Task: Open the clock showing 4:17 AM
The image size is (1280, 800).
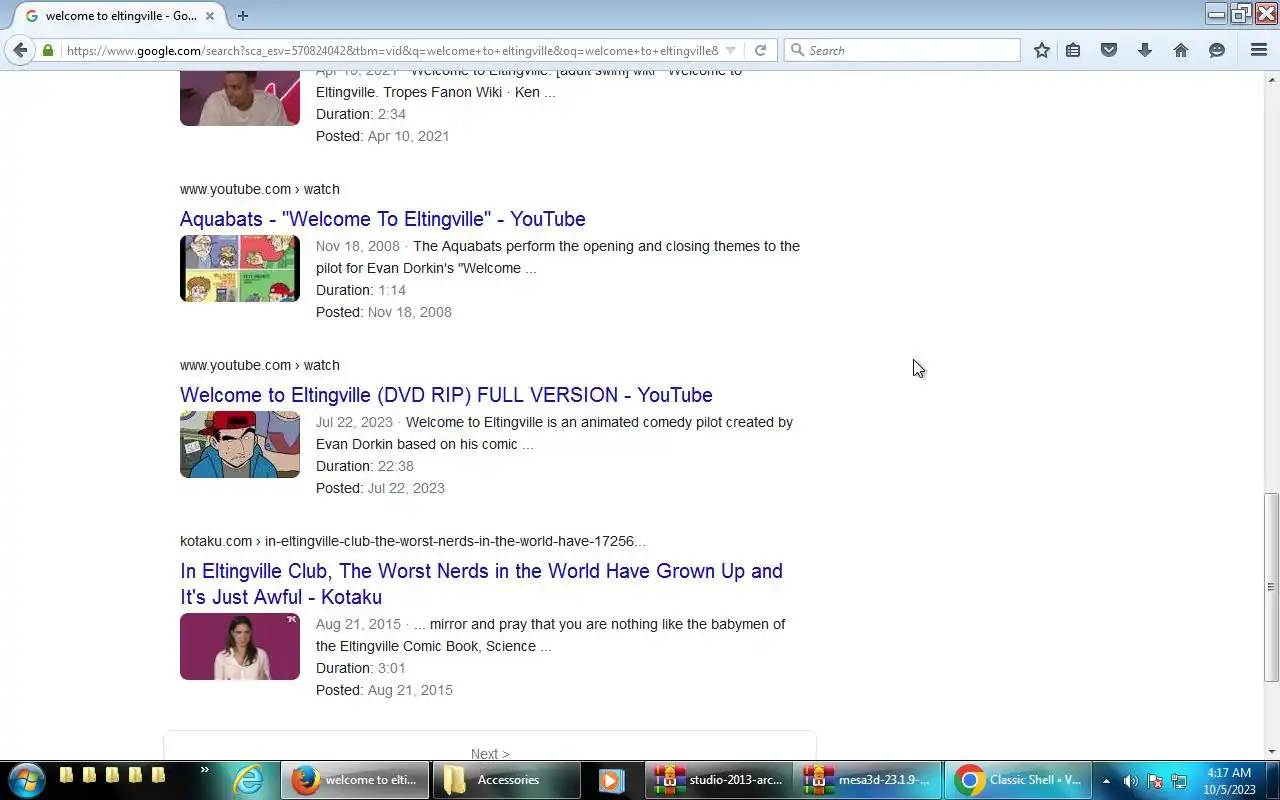Action: point(1229,781)
